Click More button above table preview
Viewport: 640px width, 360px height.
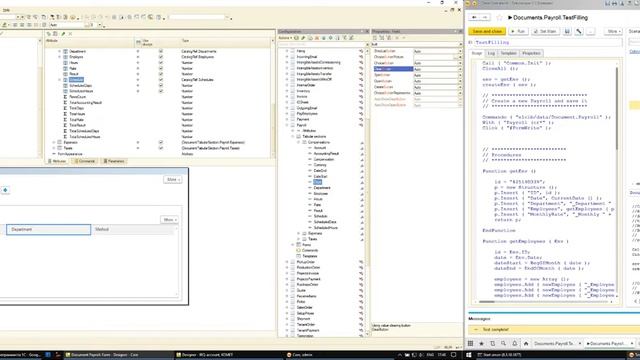(169, 220)
